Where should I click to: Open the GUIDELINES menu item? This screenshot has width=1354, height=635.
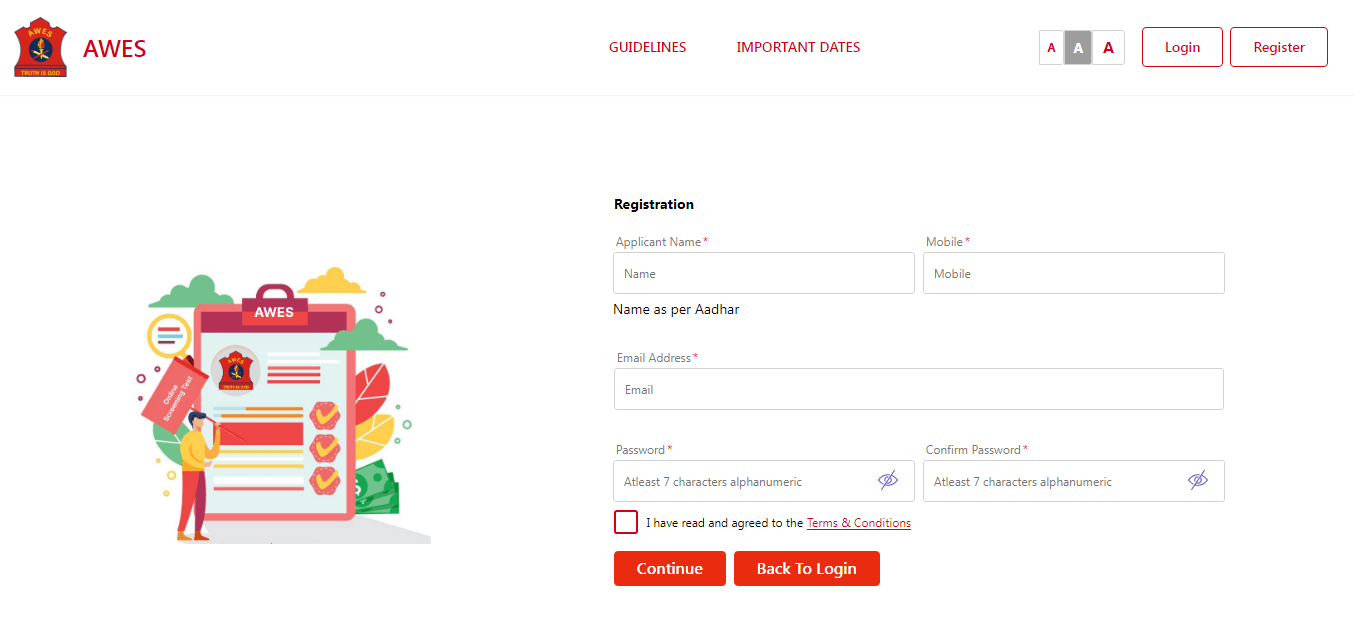(x=647, y=47)
